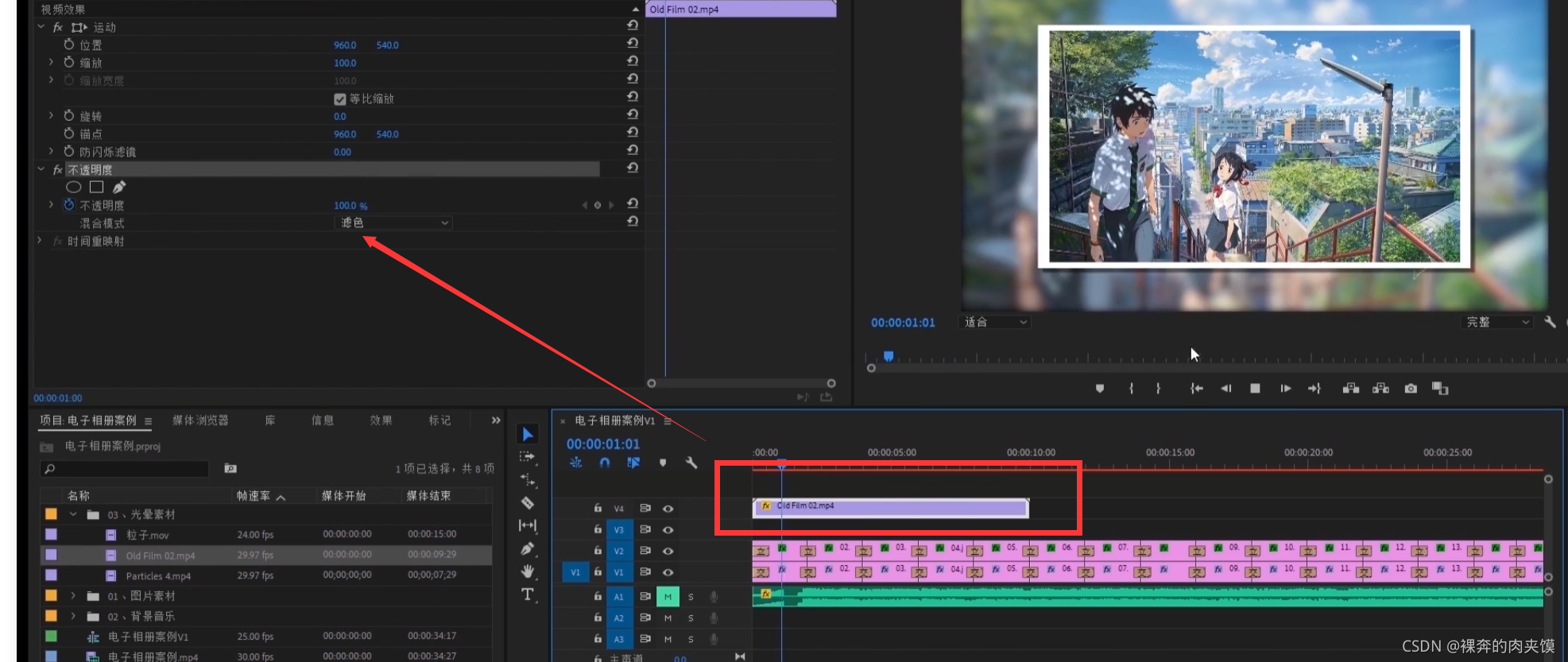Open Program monitor settings wrench
The width and height of the screenshot is (1568, 662).
(x=1550, y=322)
